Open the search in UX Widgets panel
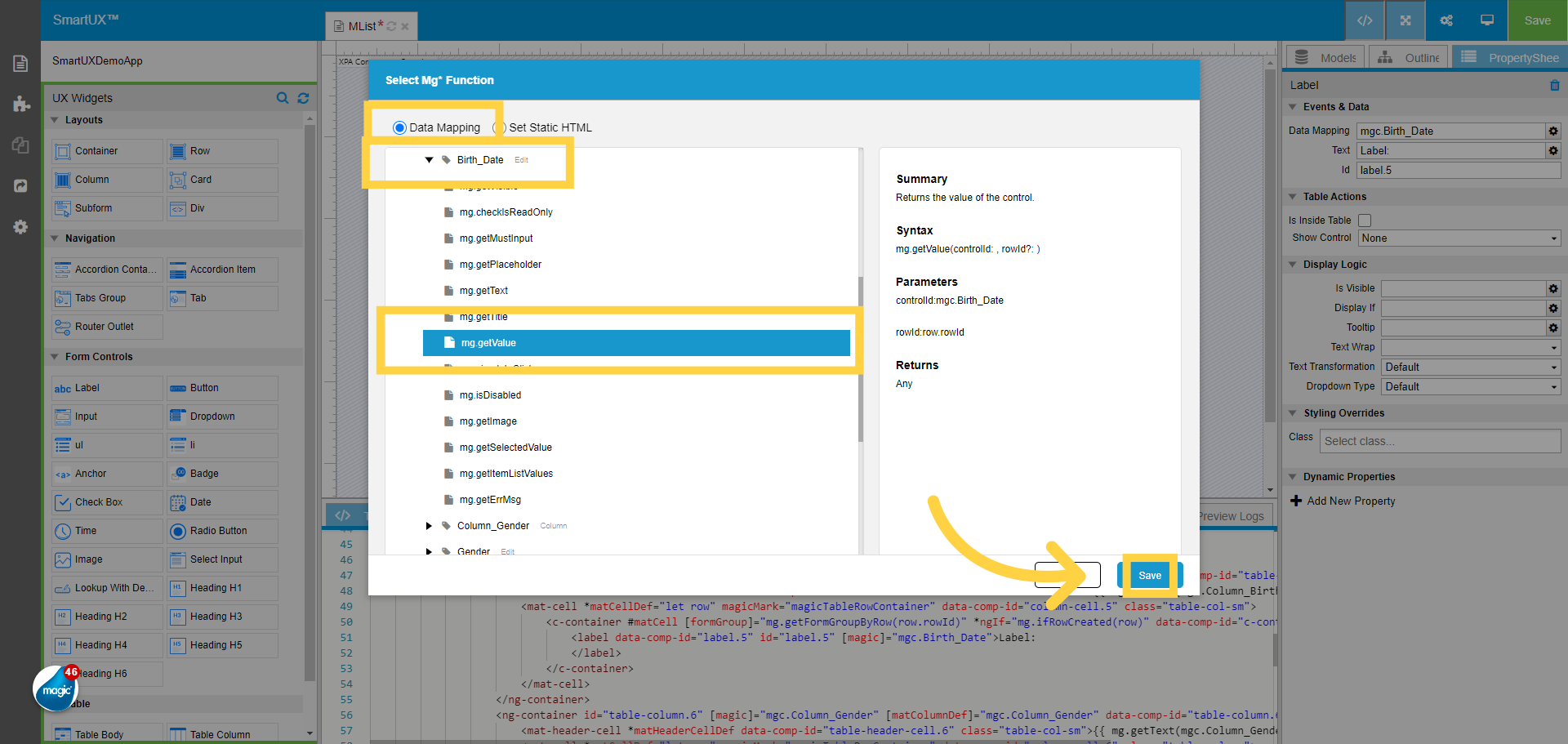Image resolution: width=1568 pixels, height=744 pixels. point(283,98)
